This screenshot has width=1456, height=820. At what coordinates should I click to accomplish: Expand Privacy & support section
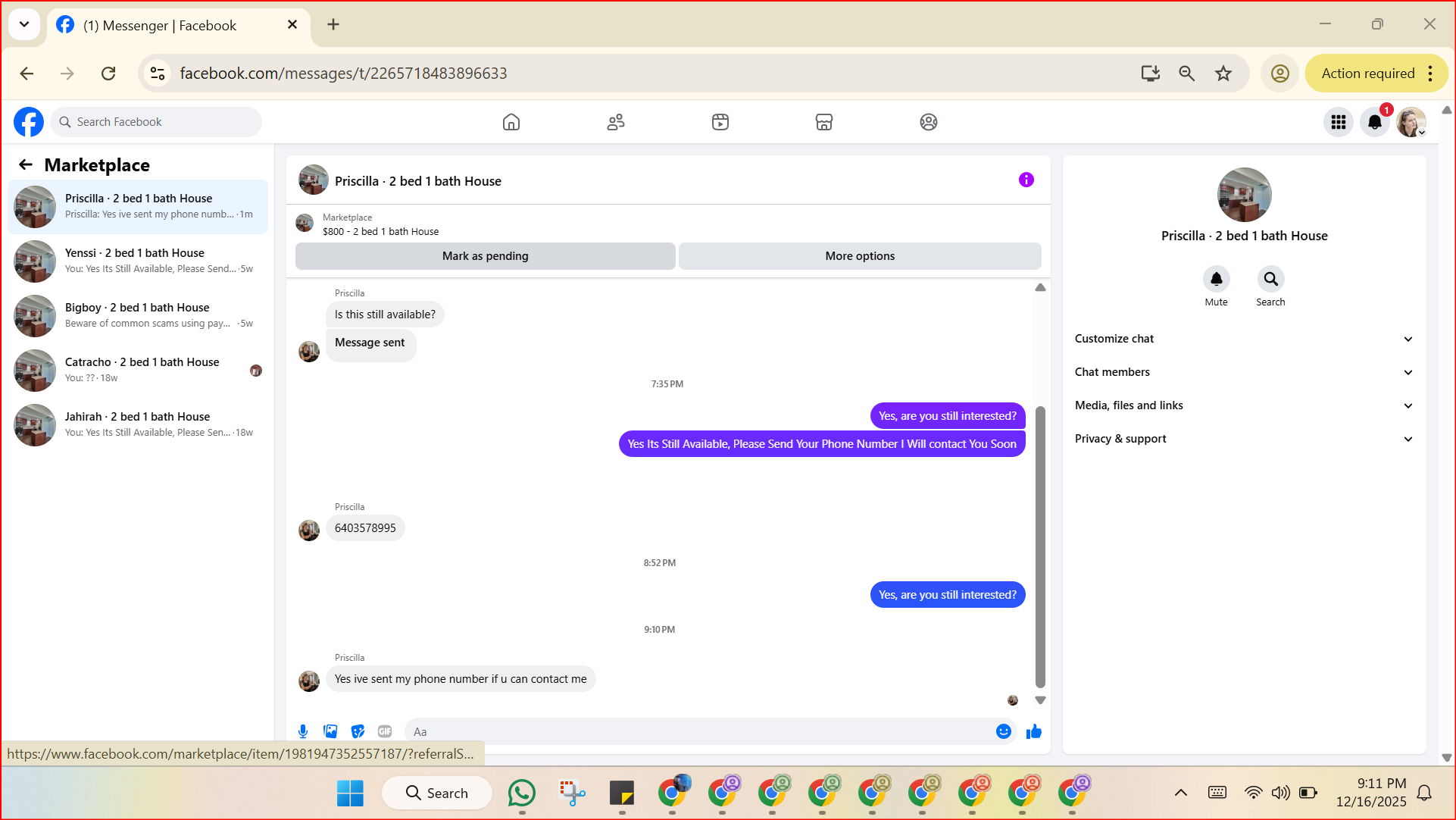pyautogui.click(x=1244, y=439)
